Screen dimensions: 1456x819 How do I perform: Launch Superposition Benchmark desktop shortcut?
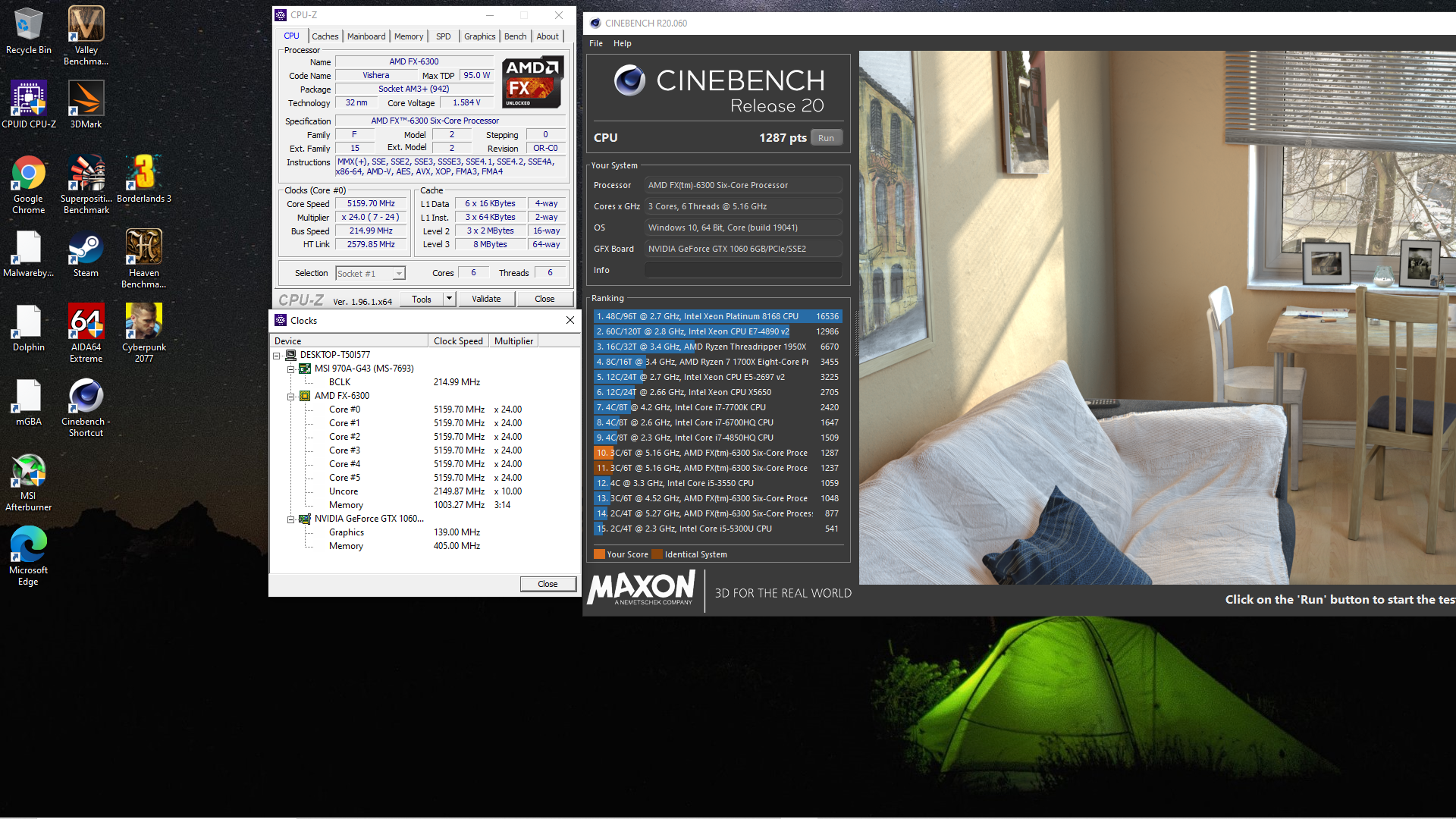pos(86,184)
